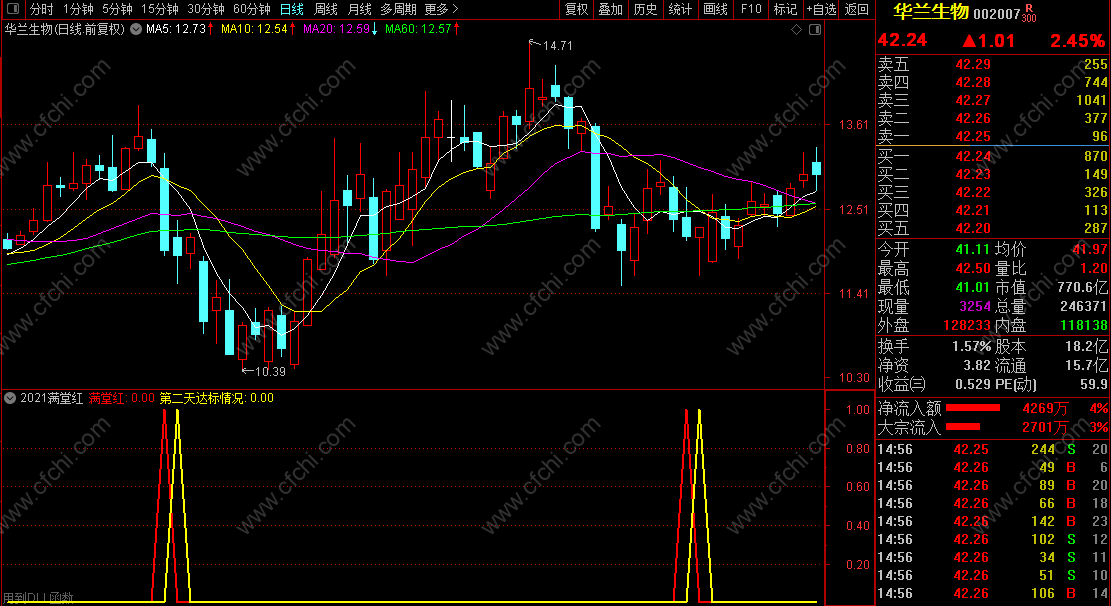Switch to 月线 monthly chart
The image size is (1111, 606).
(359, 9)
